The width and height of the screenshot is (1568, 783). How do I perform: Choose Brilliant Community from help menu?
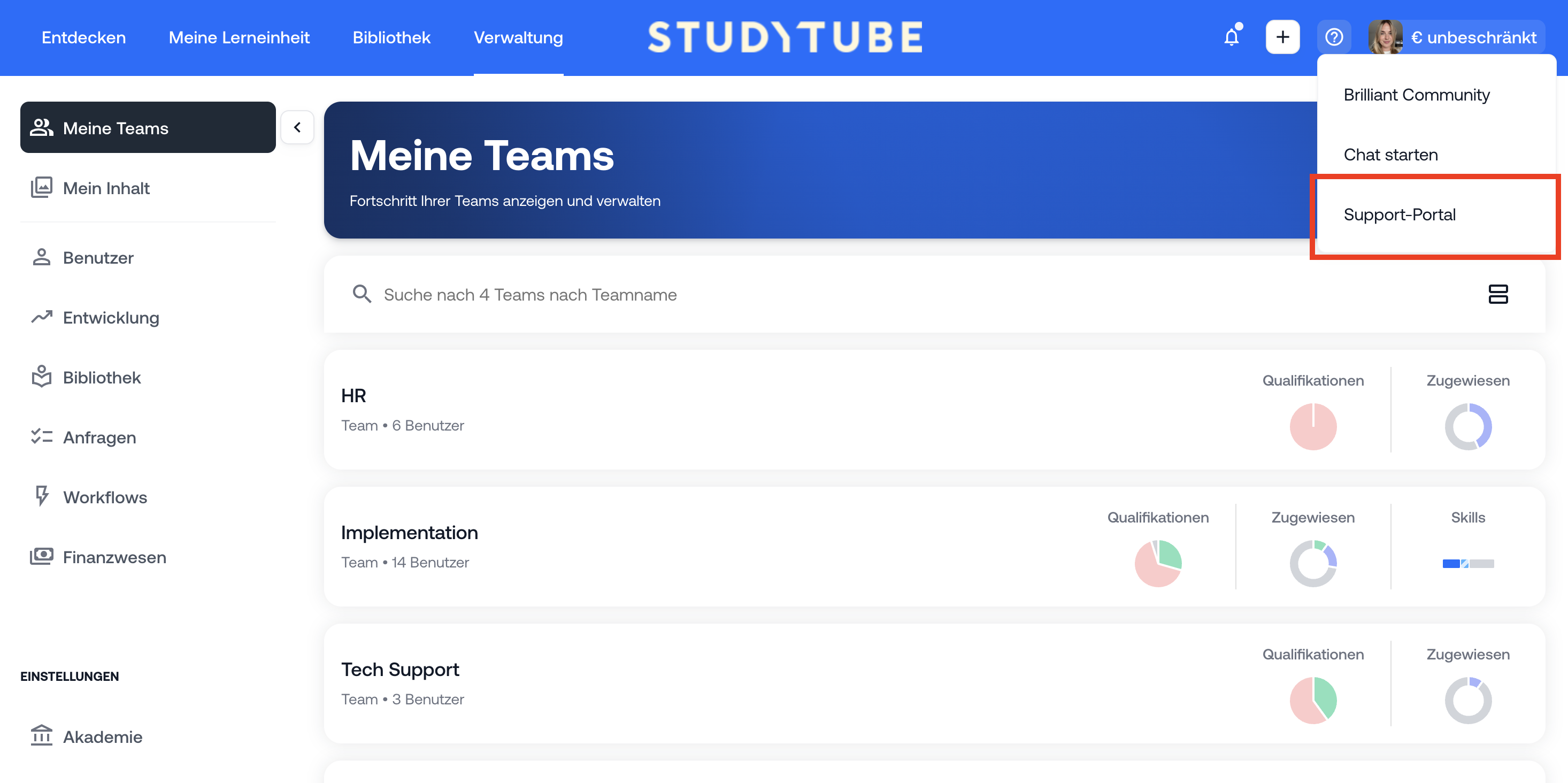[1417, 95]
